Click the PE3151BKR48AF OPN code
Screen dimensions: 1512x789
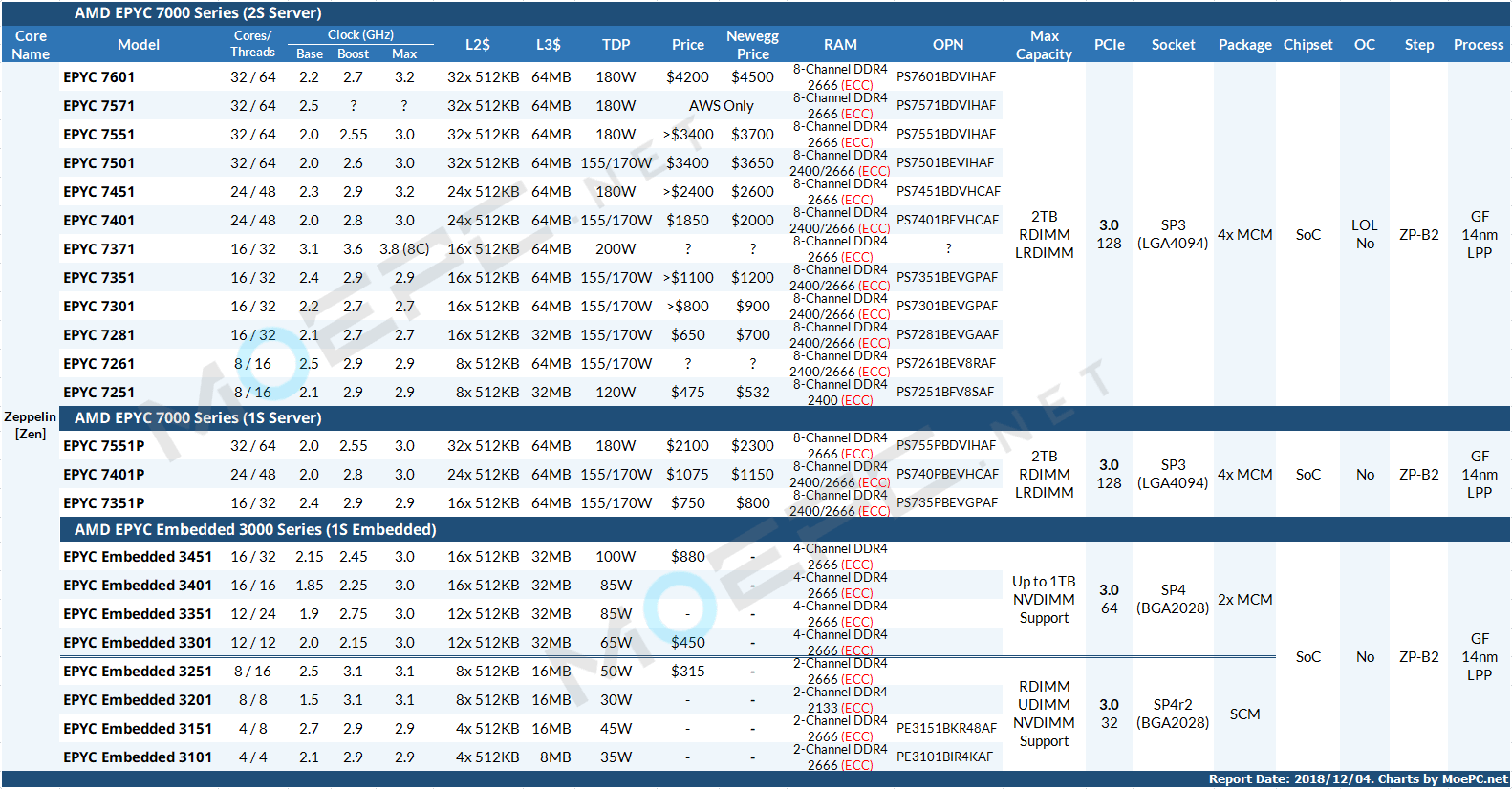946,729
